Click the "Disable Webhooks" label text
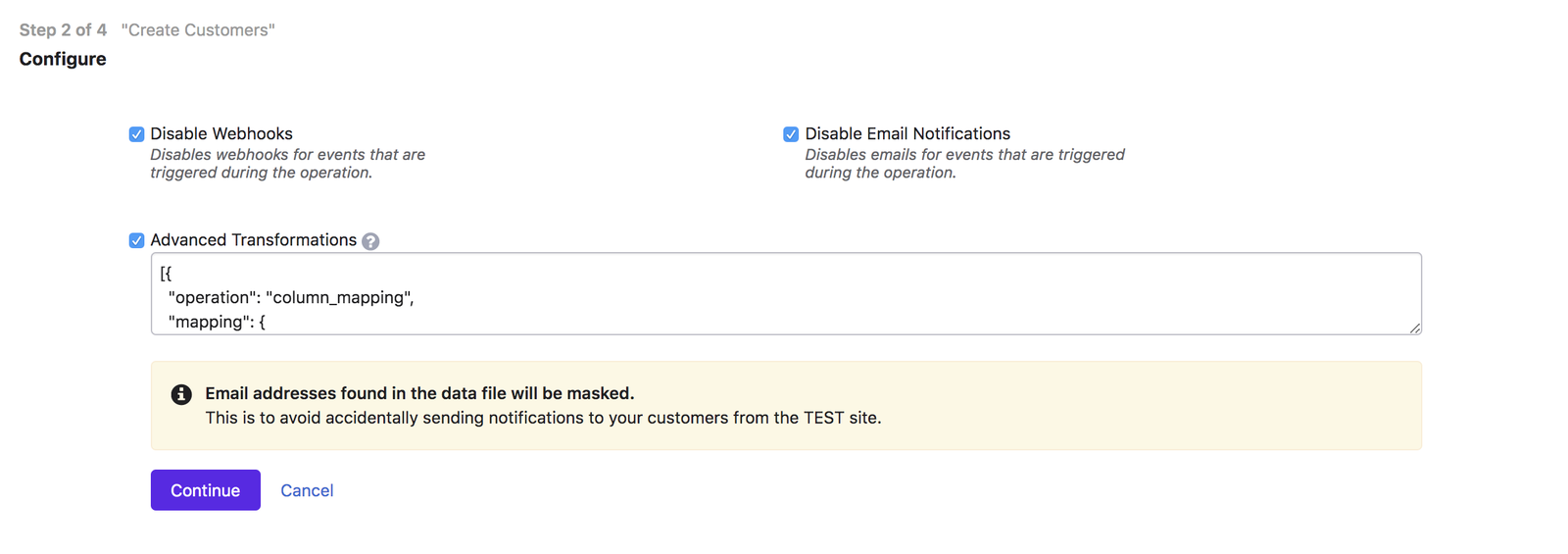The image size is (1568, 554). pos(221,133)
